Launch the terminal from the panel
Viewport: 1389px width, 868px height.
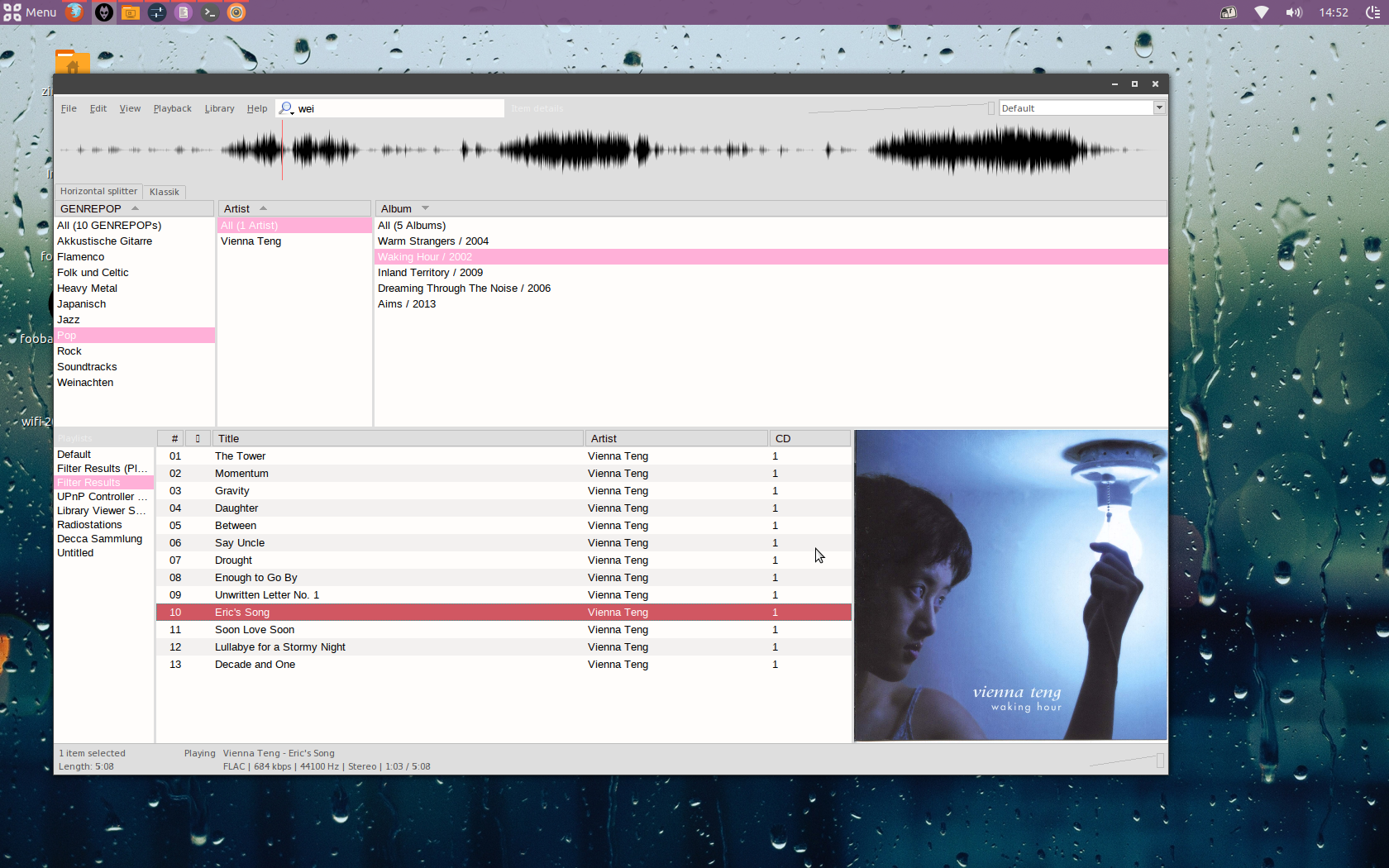(x=210, y=12)
